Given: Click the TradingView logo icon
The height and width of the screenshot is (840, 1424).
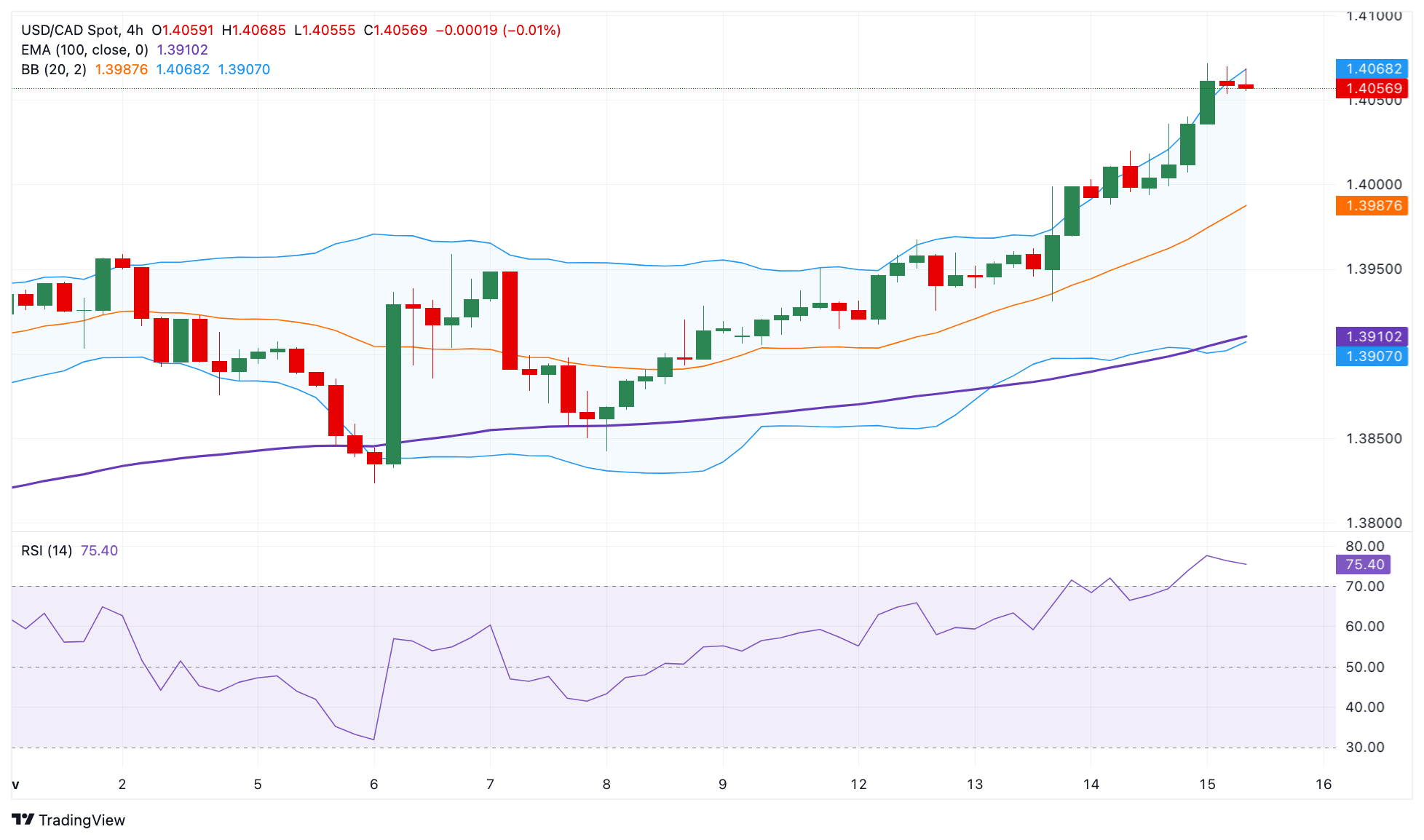Looking at the screenshot, I should pos(23,820).
